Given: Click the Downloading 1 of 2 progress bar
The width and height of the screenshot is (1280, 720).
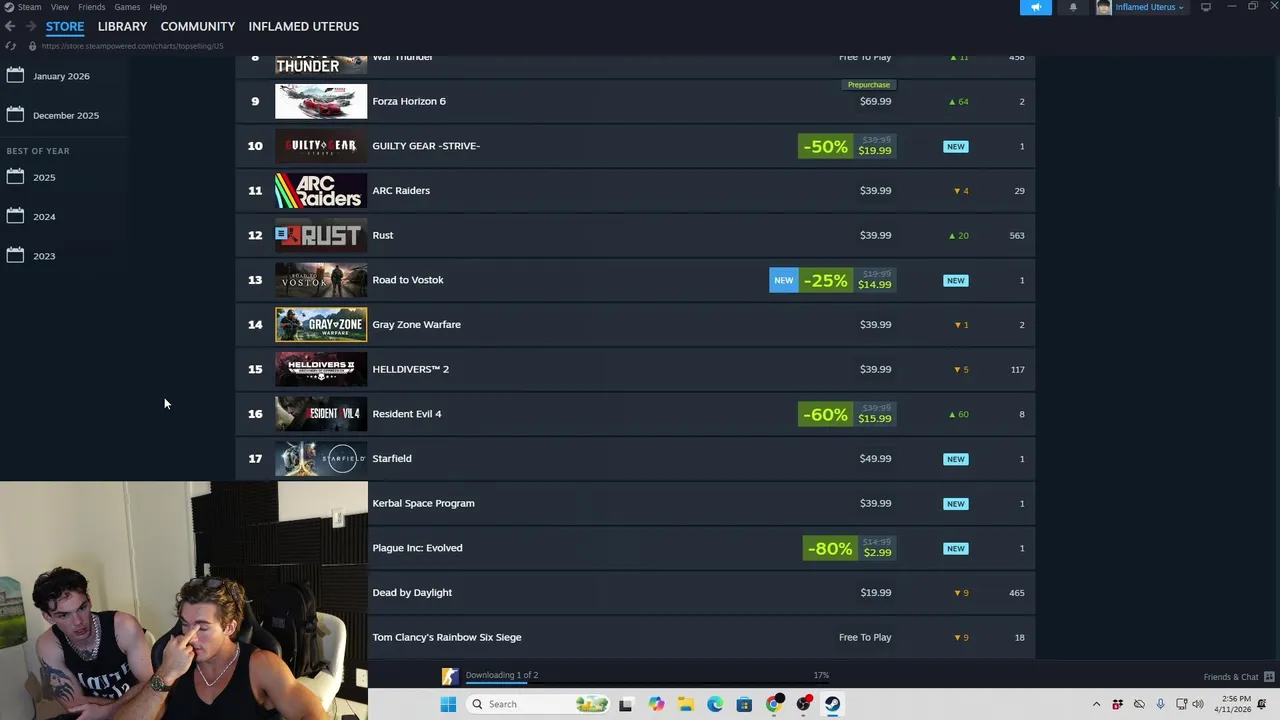Looking at the screenshot, I should (x=647, y=684).
